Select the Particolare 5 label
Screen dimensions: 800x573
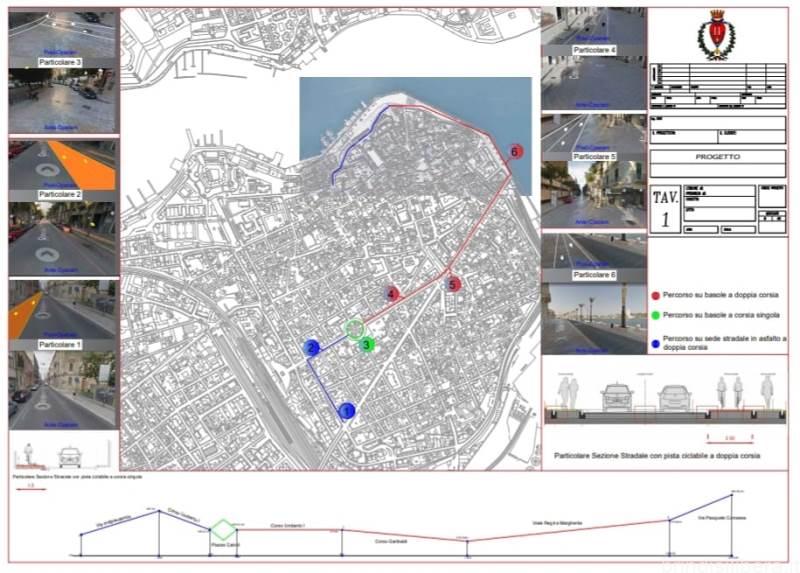click(594, 157)
